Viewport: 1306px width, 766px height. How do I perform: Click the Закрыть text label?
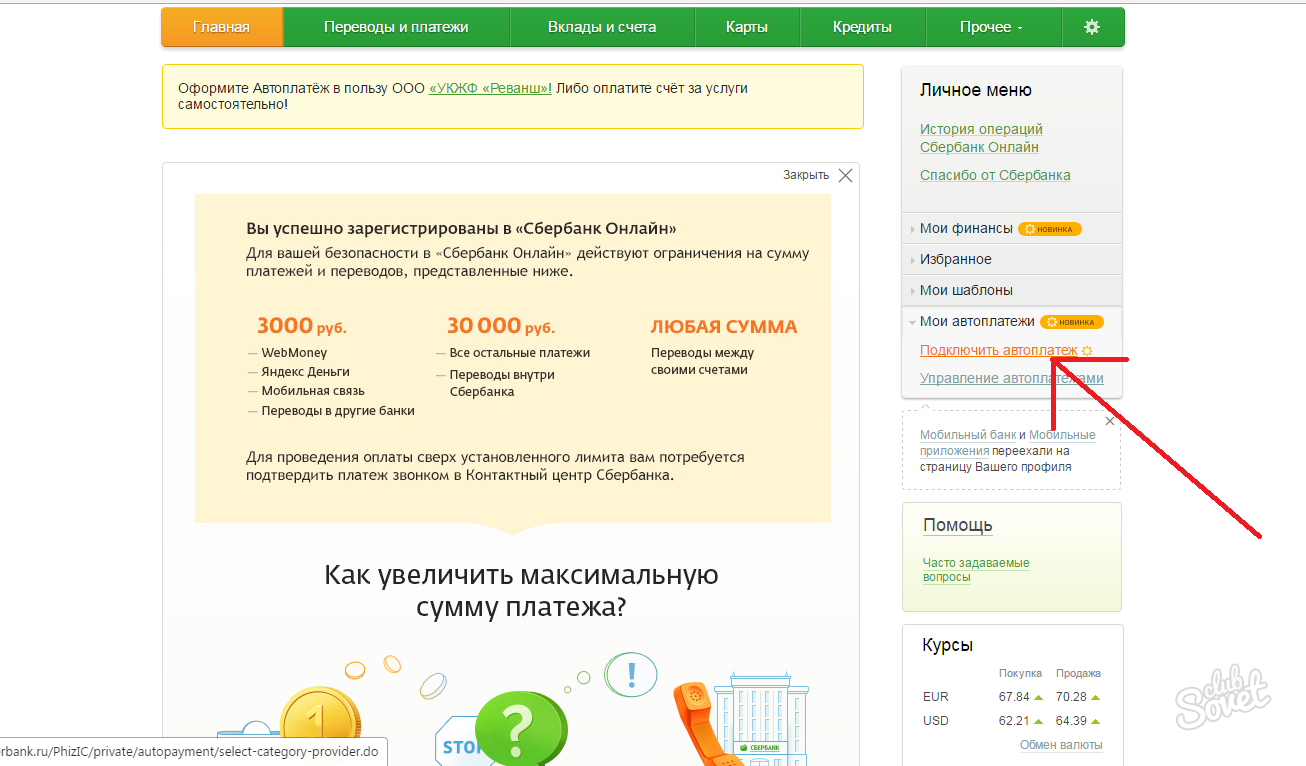click(806, 175)
